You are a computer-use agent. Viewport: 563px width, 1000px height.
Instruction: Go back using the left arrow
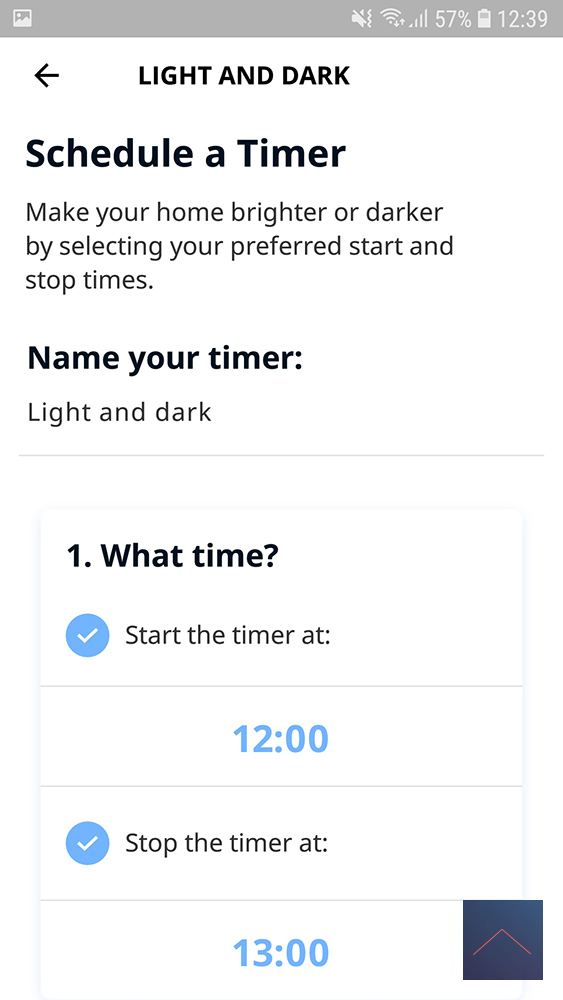(x=47, y=76)
